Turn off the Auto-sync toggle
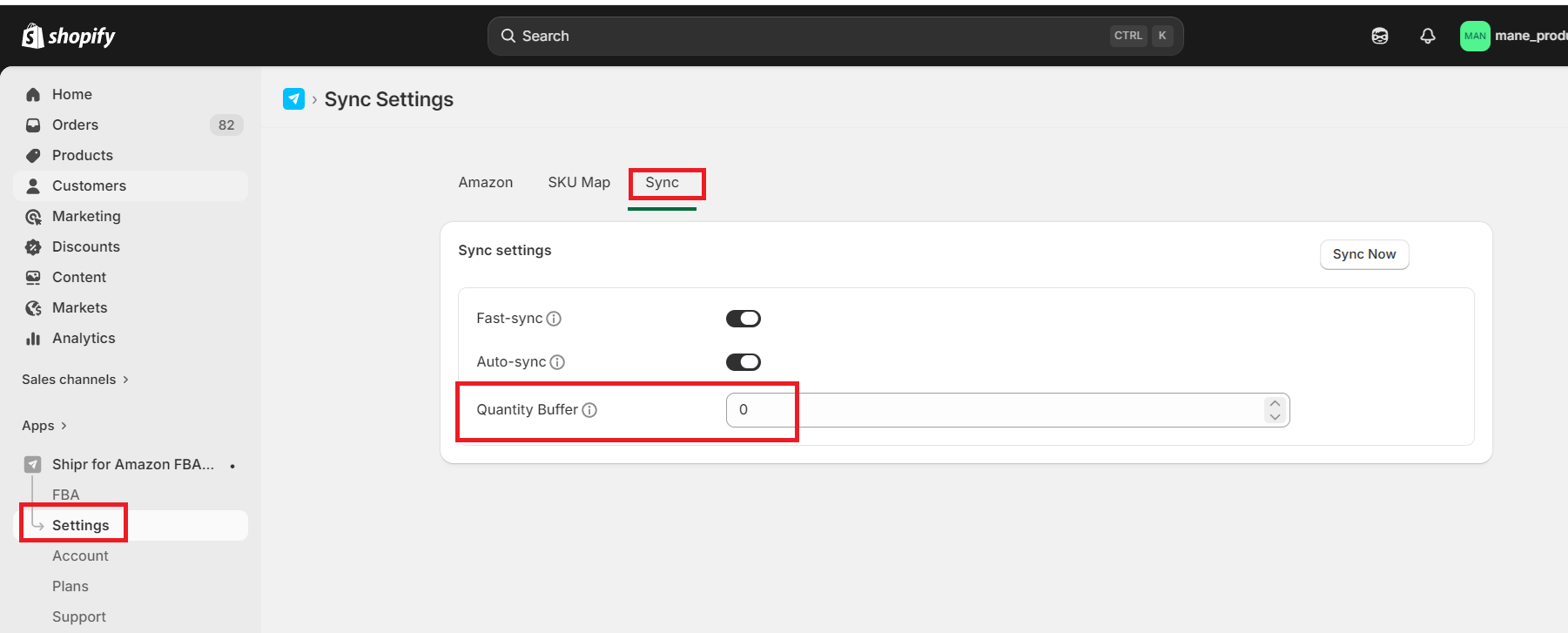 point(743,362)
